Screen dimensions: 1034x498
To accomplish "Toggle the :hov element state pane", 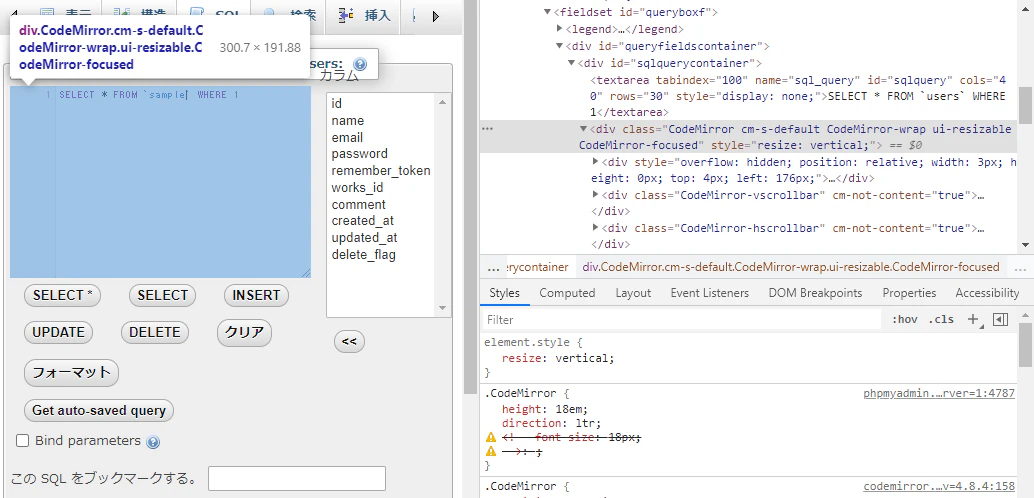I will coord(904,320).
